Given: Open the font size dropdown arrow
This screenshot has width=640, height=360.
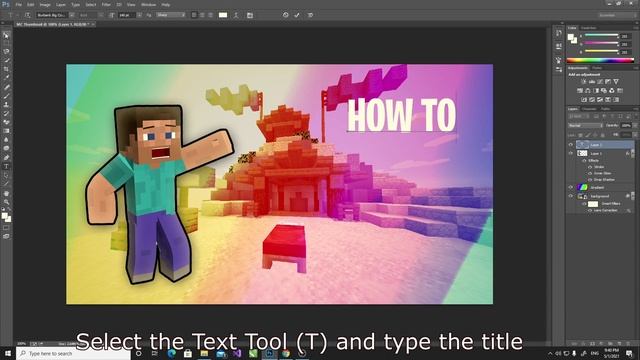Looking at the screenshot, I should pos(139,15).
